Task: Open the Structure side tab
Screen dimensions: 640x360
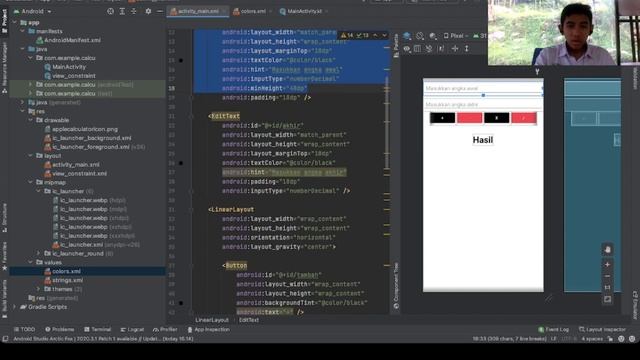Action: click(4, 218)
